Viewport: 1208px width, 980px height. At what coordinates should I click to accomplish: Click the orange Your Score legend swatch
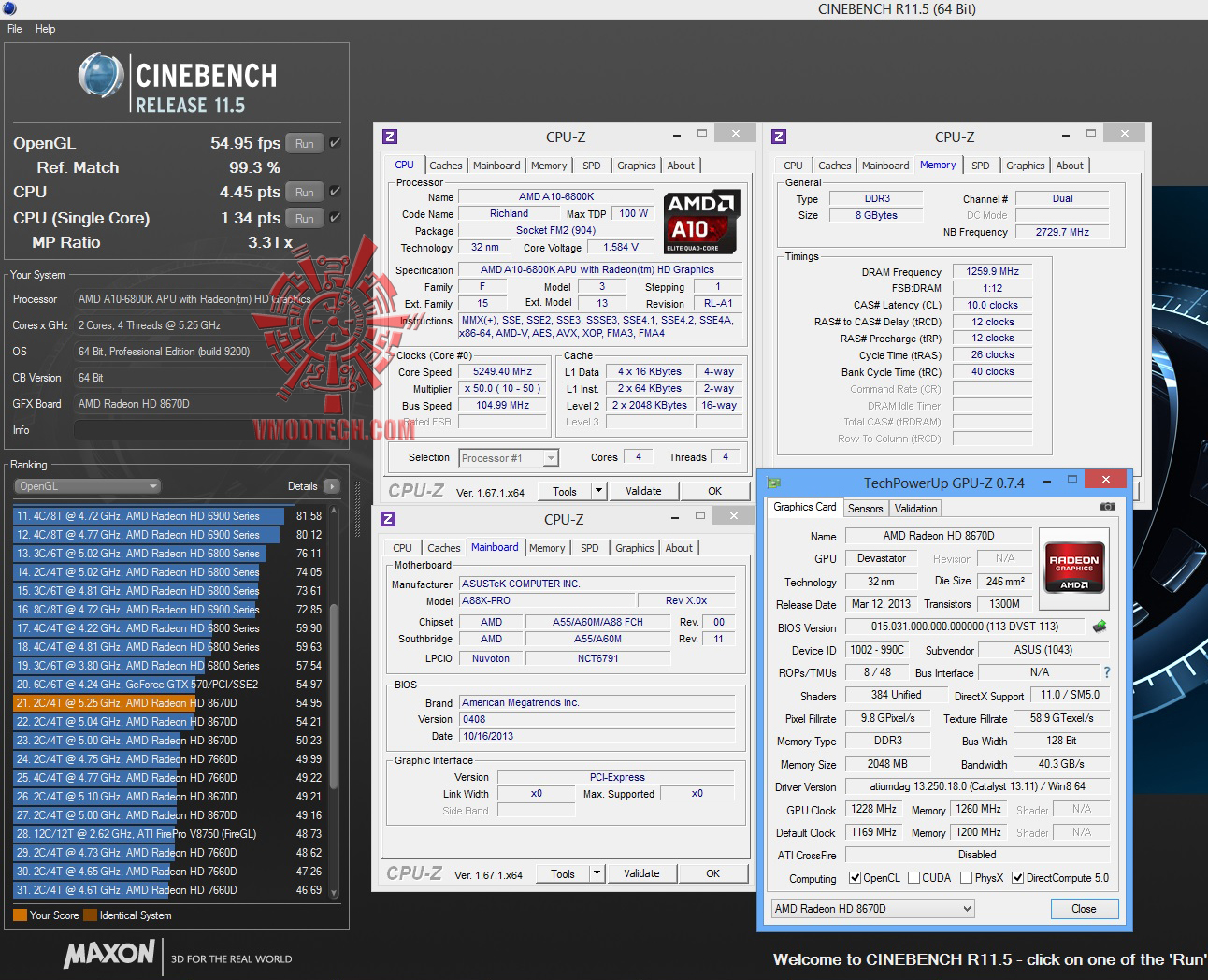[x=20, y=915]
